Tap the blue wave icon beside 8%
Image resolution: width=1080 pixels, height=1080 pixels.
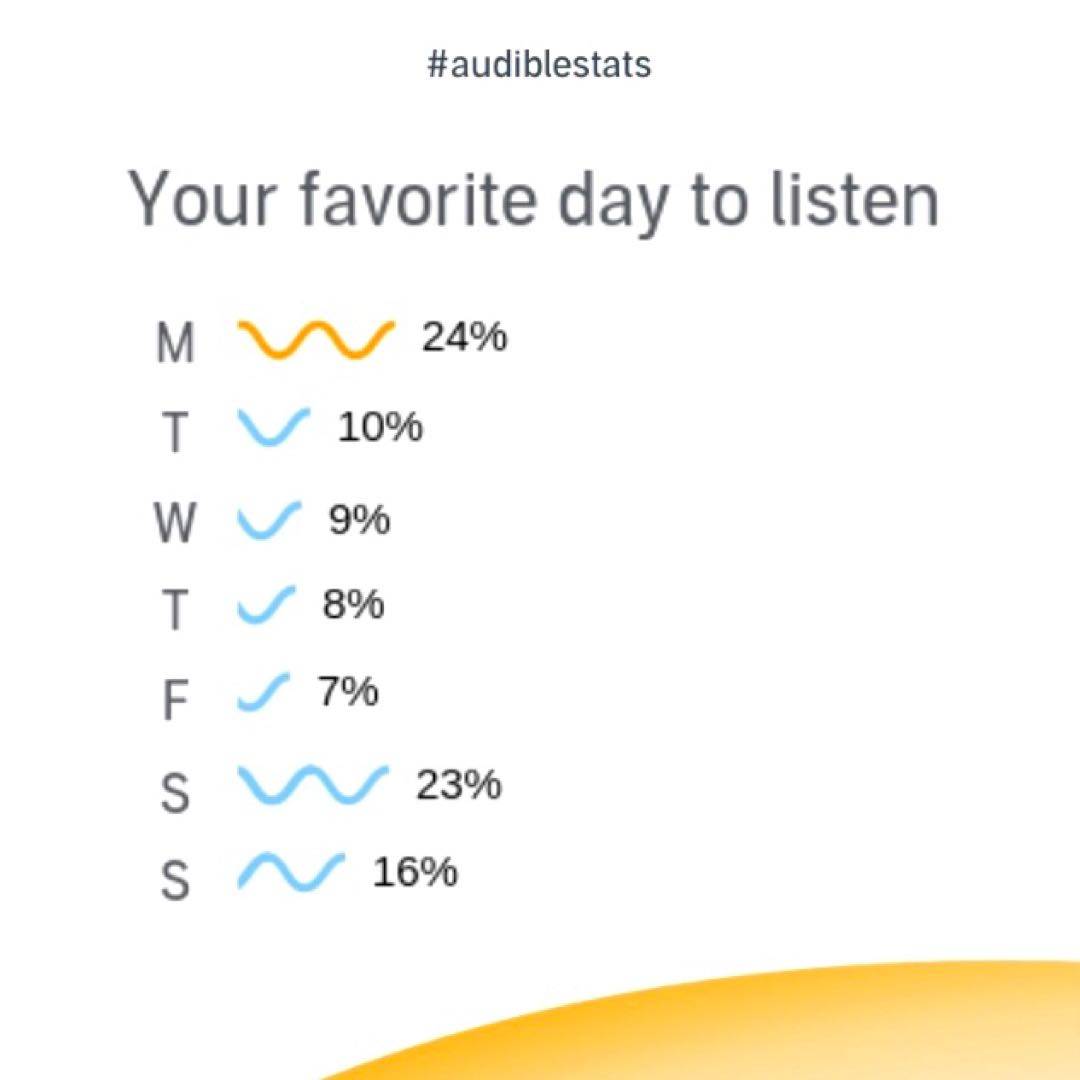pos(266,606)
